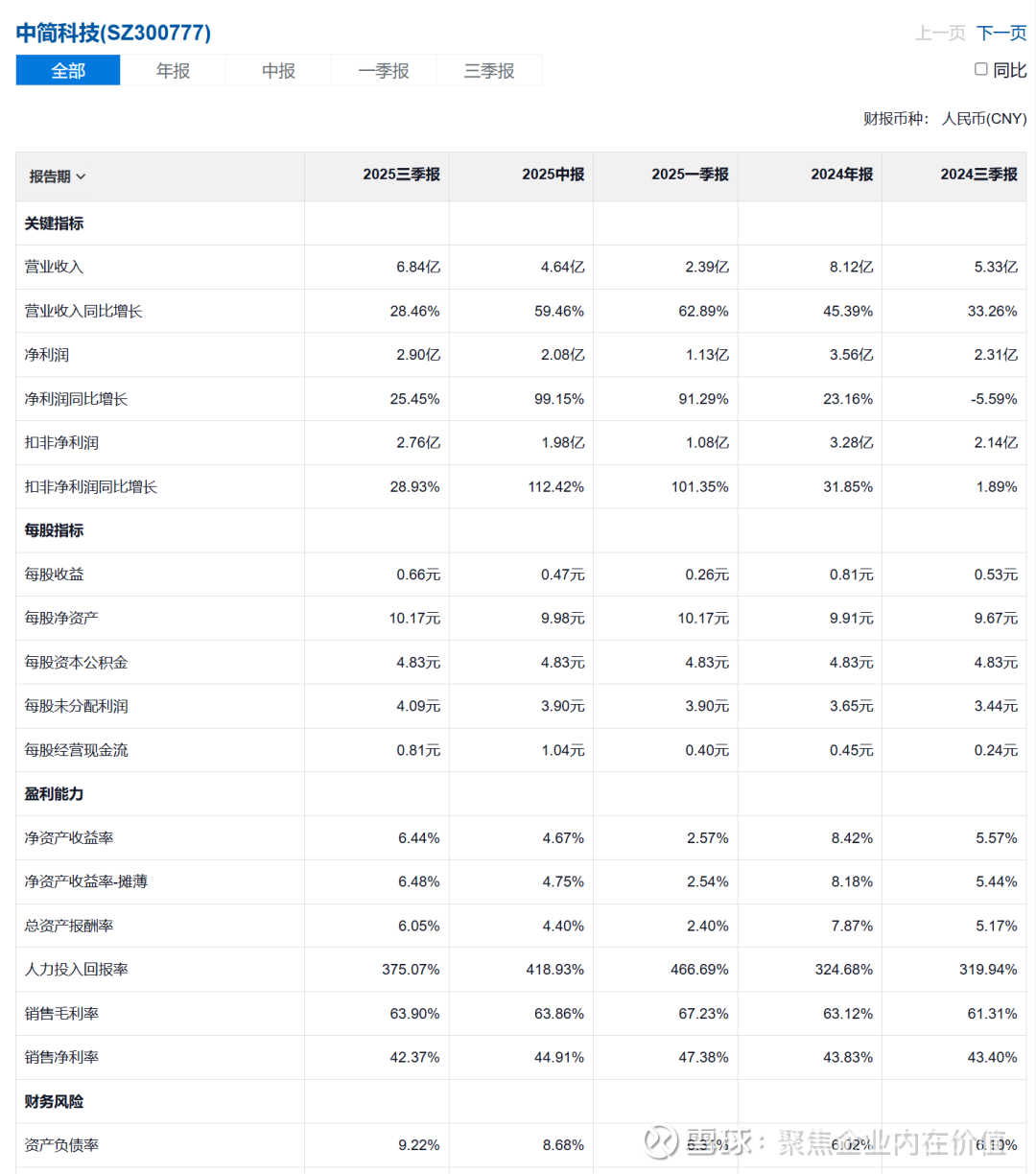Viewport: 1036px width, 1174px height.
Task: Click the 112.42% growth value
Action: 556,487
